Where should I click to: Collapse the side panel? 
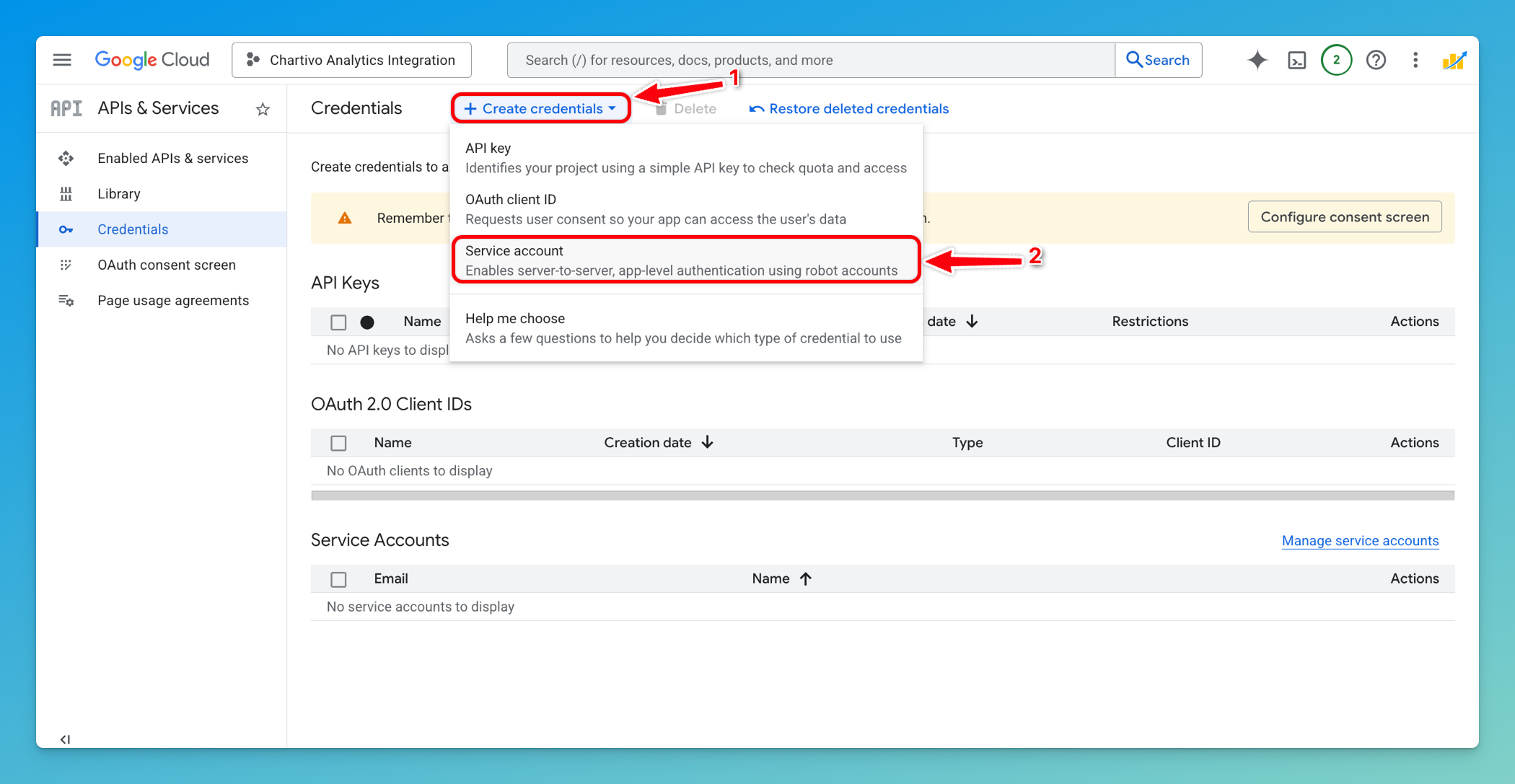65,739
